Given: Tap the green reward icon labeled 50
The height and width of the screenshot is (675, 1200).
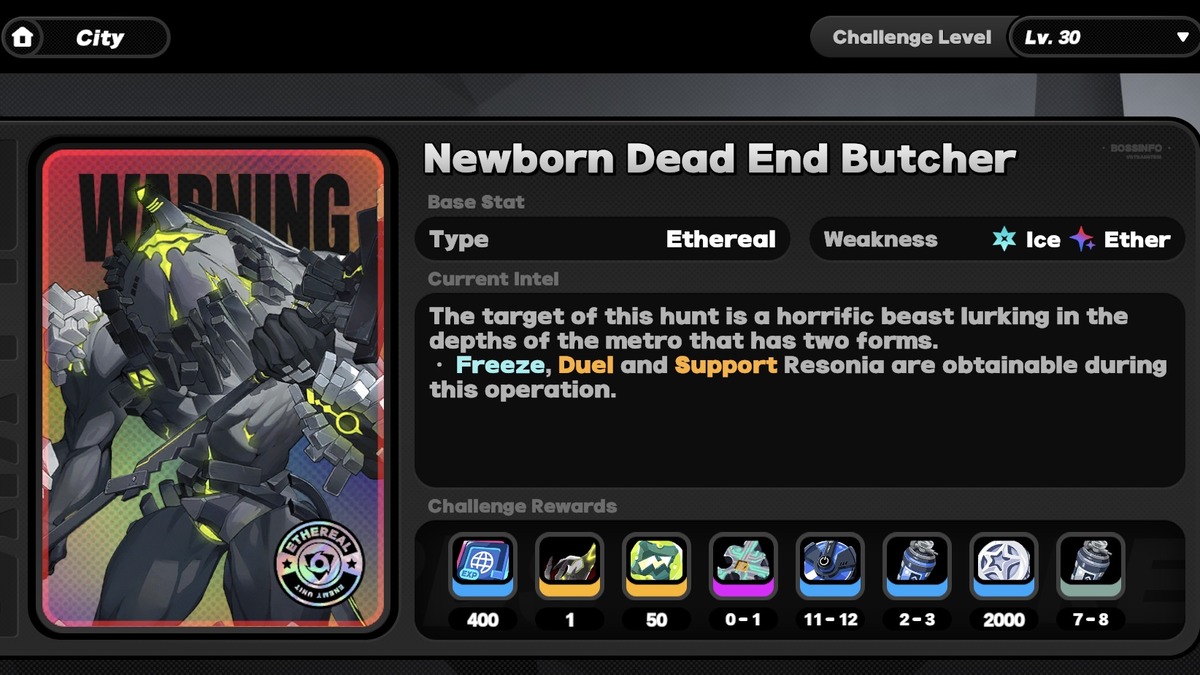Looking at the screenshot, I should click(x=657, y=565).
